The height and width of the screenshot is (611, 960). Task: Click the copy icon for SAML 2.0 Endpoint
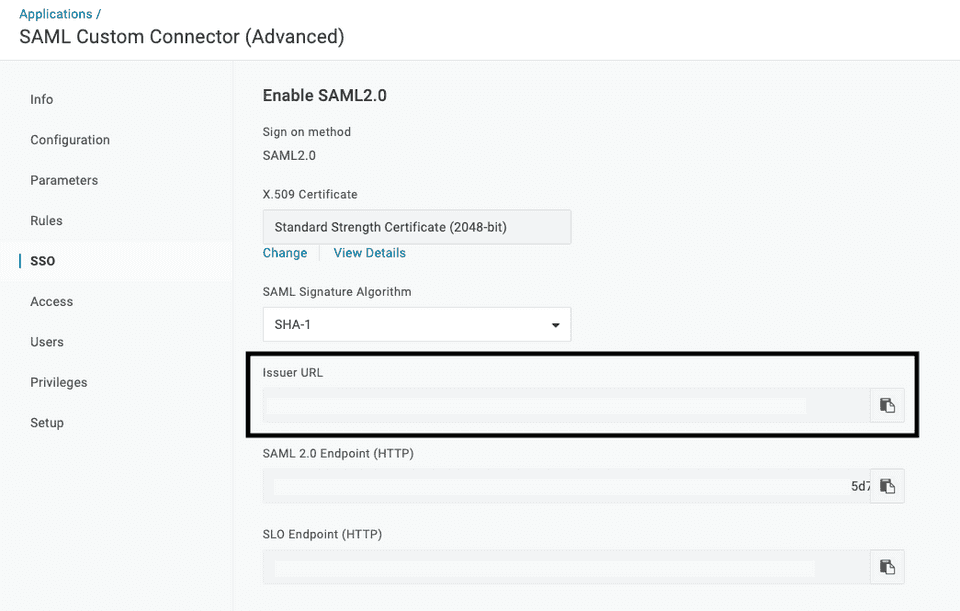point(887,486)
